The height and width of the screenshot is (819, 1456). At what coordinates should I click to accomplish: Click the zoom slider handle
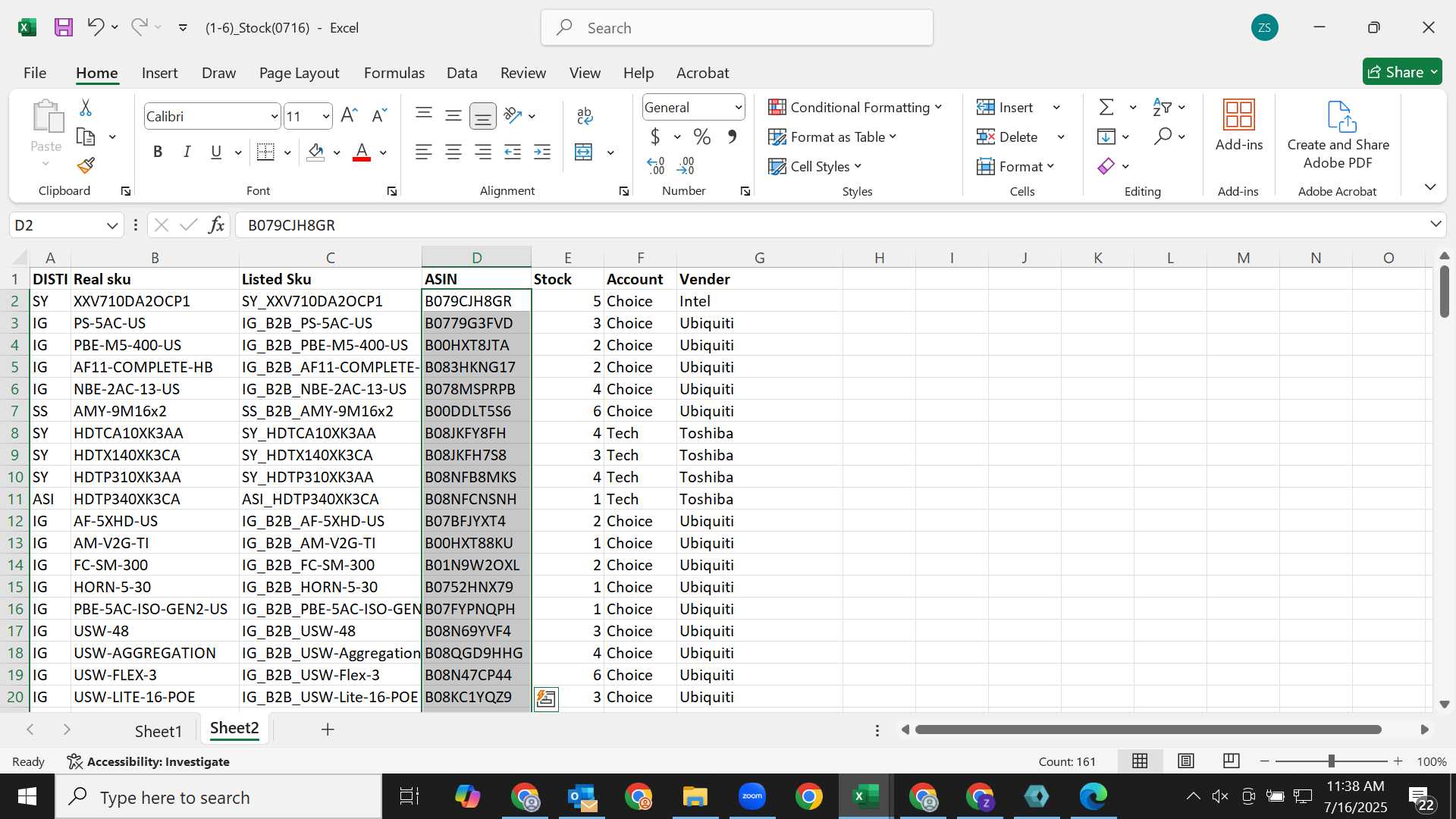coord(1331,761)
